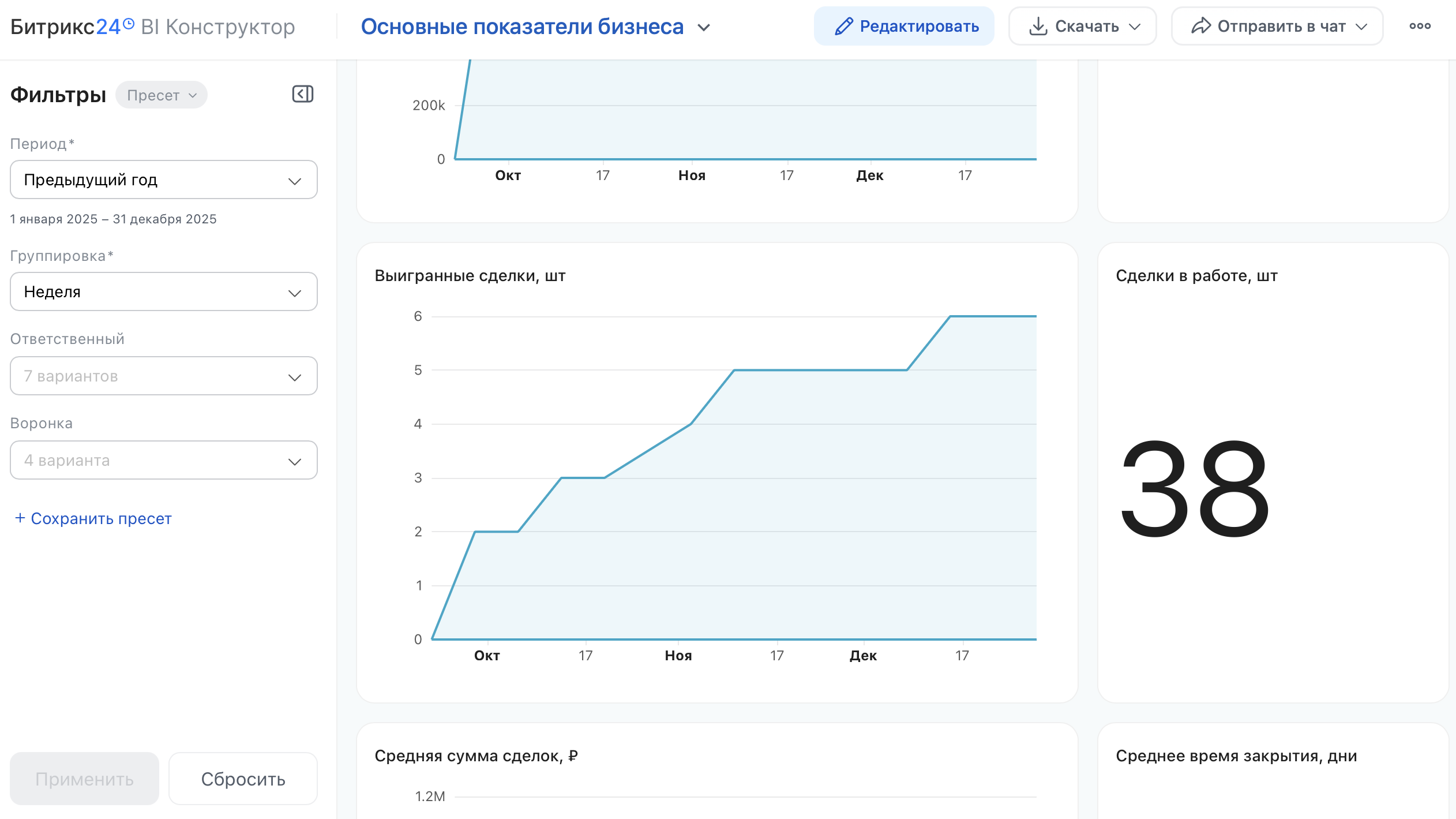Open the Отправить в чат dropdown chevron
The image size is (1456, 819).
pyautogui.click(x=1361, y=27)
